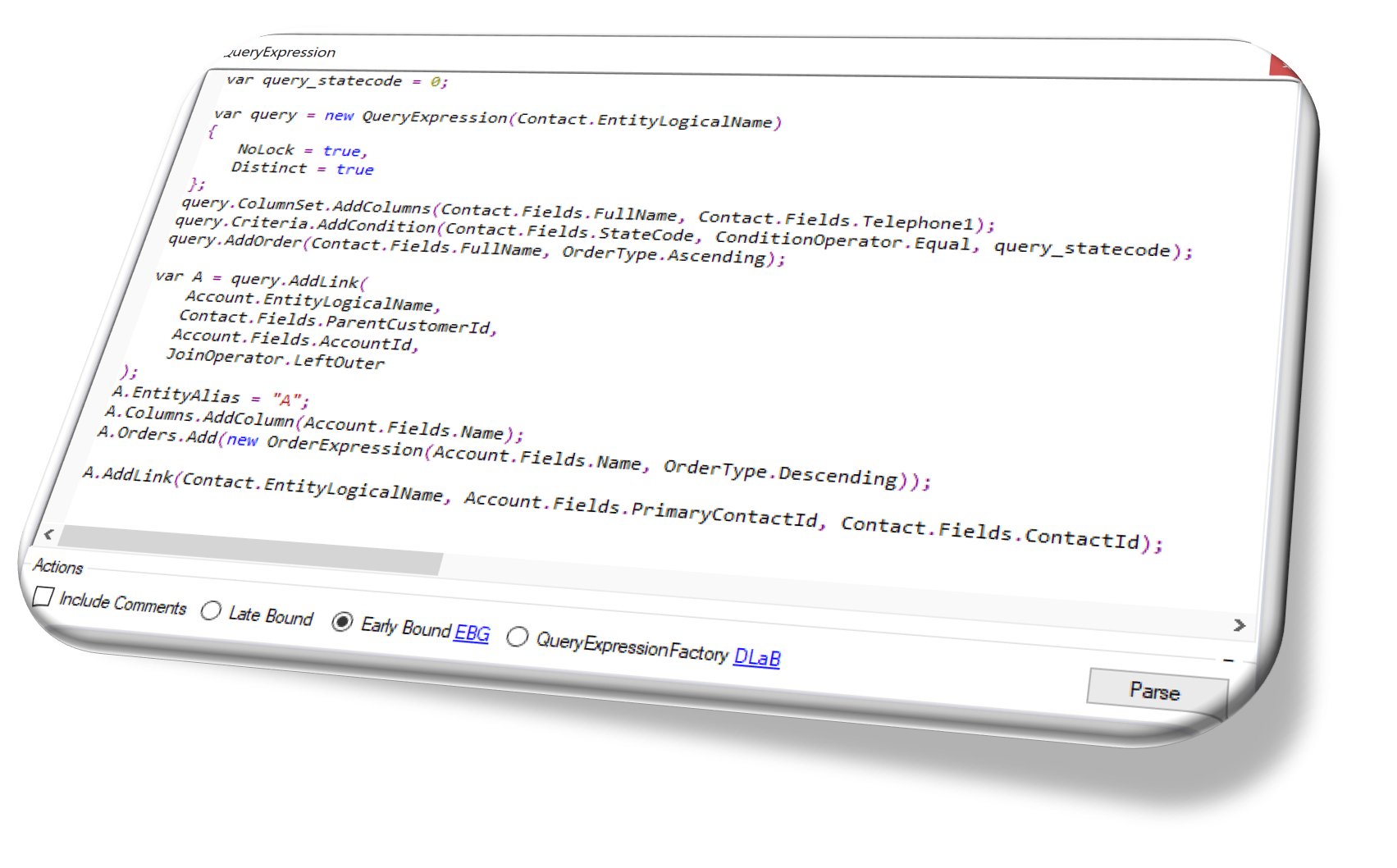Click "new QueryExpression(Contact.EntityLogicalName)" in the code
The width and height of the screenshot is (1397, 868).
click(554, 119)
